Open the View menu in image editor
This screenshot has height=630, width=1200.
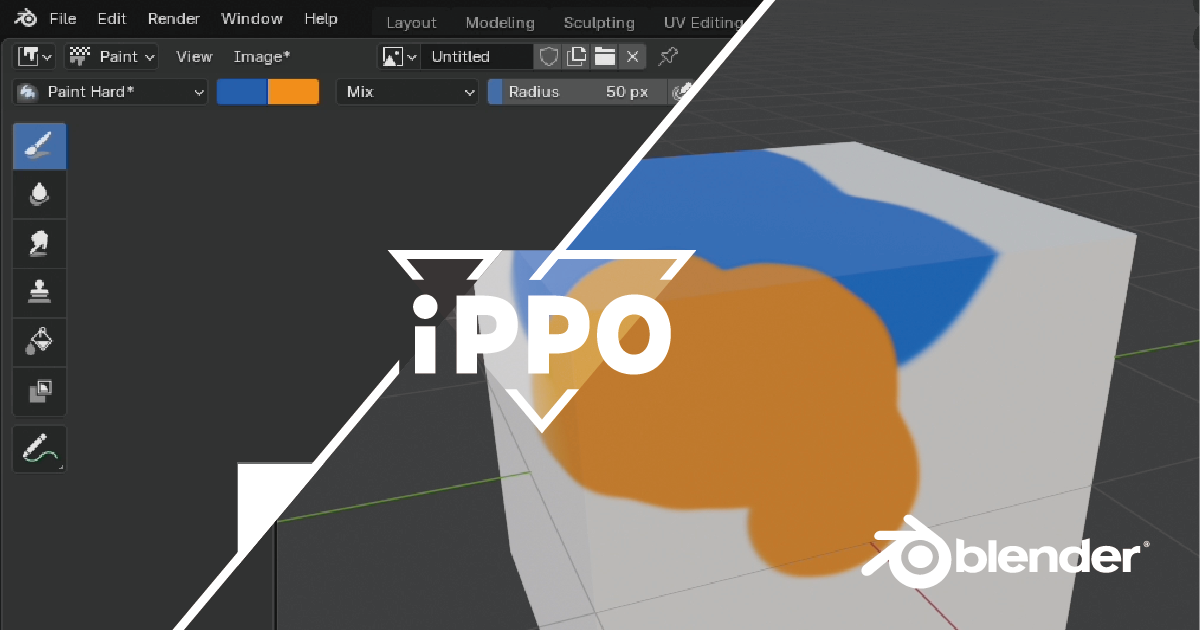194,57
